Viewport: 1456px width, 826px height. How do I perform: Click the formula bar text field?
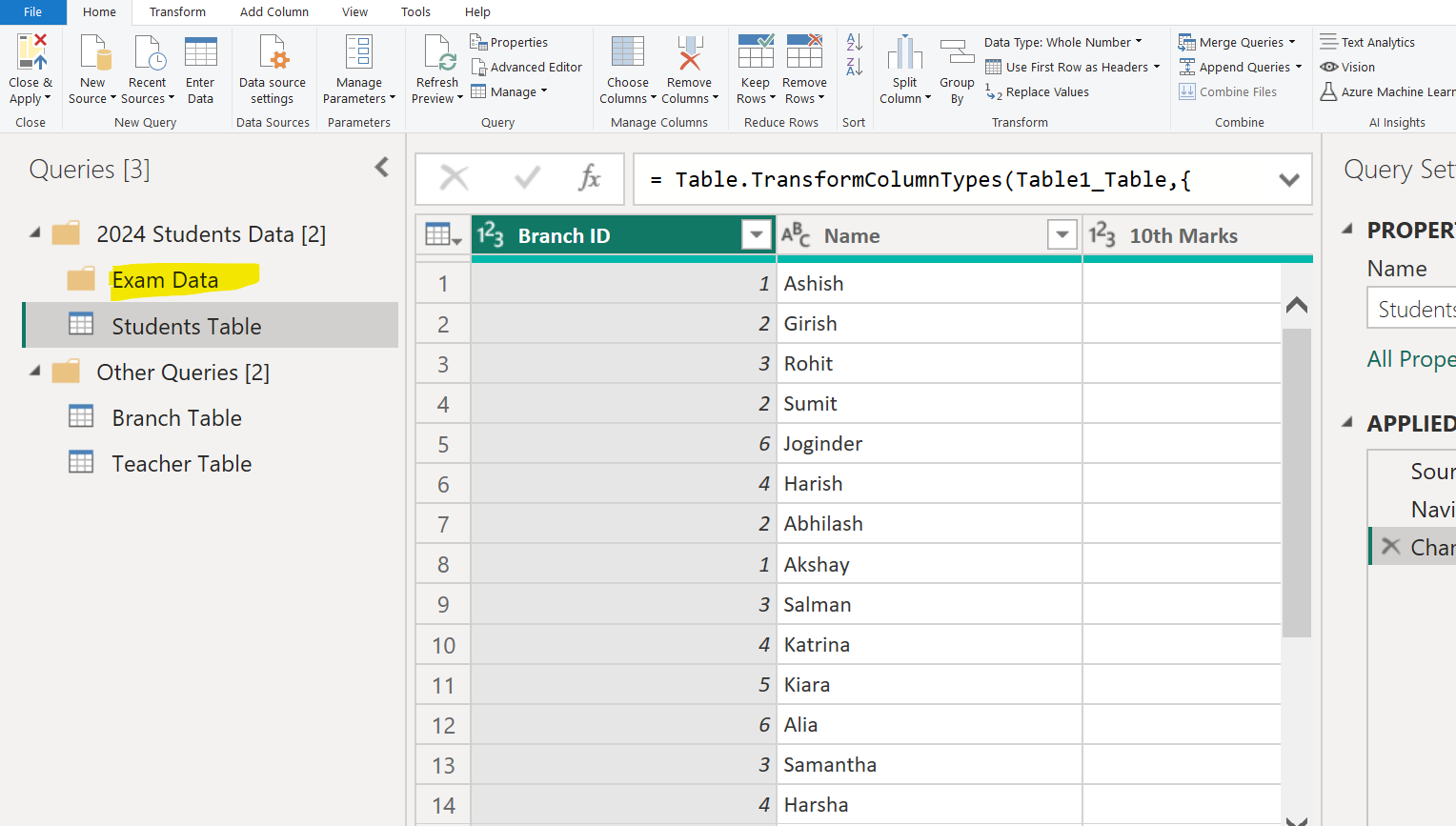pyautogui.click(x=953, y=180)
